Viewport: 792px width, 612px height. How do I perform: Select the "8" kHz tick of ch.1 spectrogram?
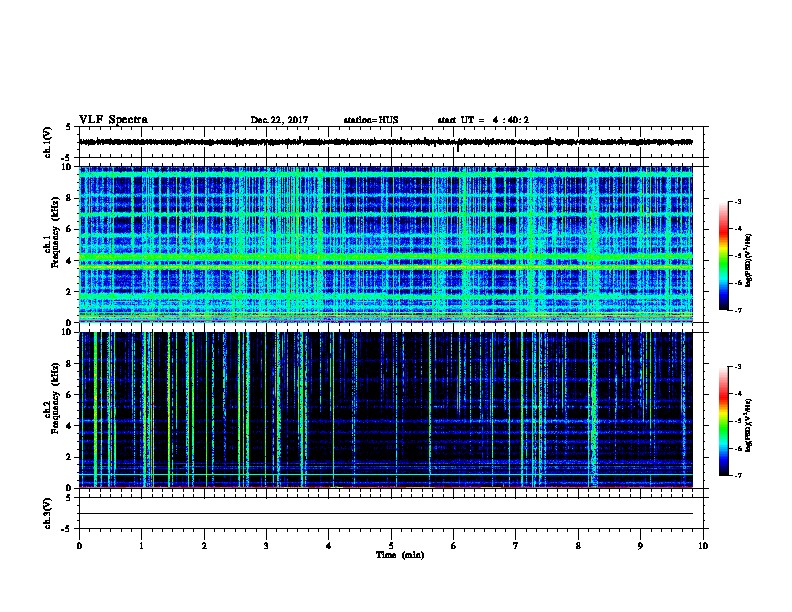pyautogui.click(x=69, y=198)
